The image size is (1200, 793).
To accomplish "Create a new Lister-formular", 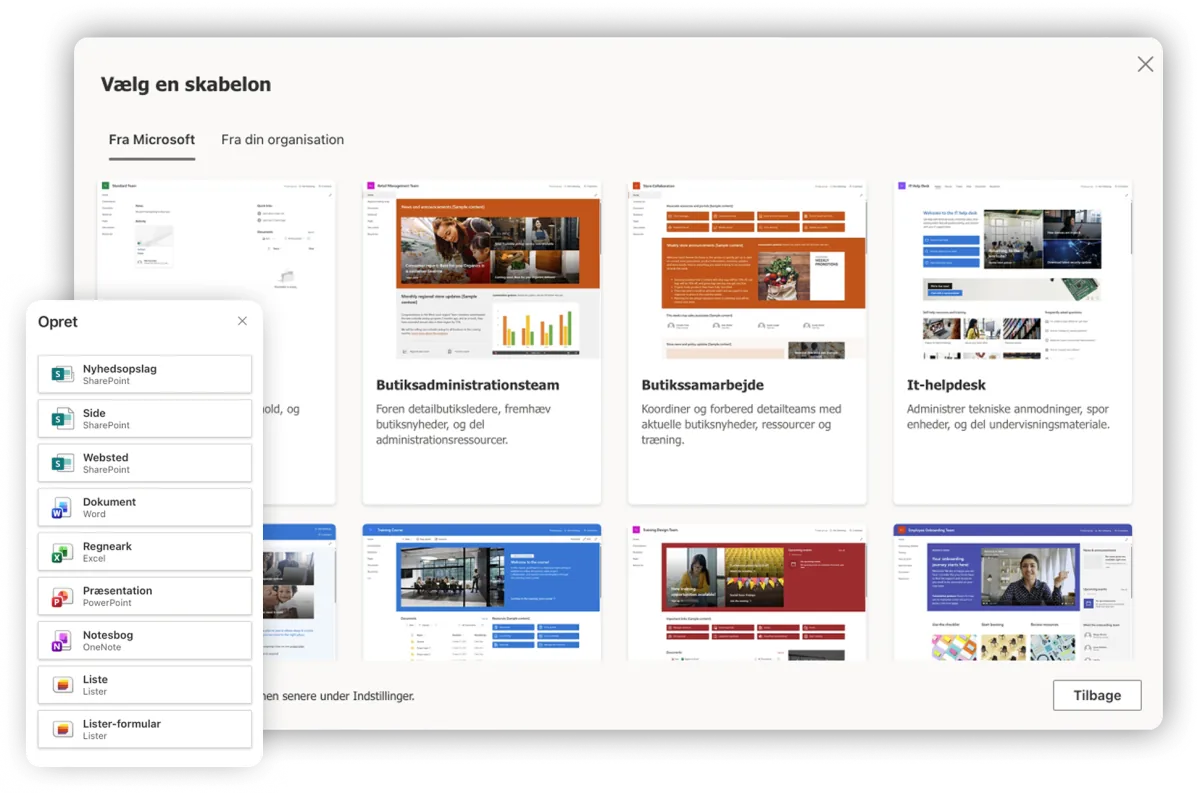I will tap(145, 729).
